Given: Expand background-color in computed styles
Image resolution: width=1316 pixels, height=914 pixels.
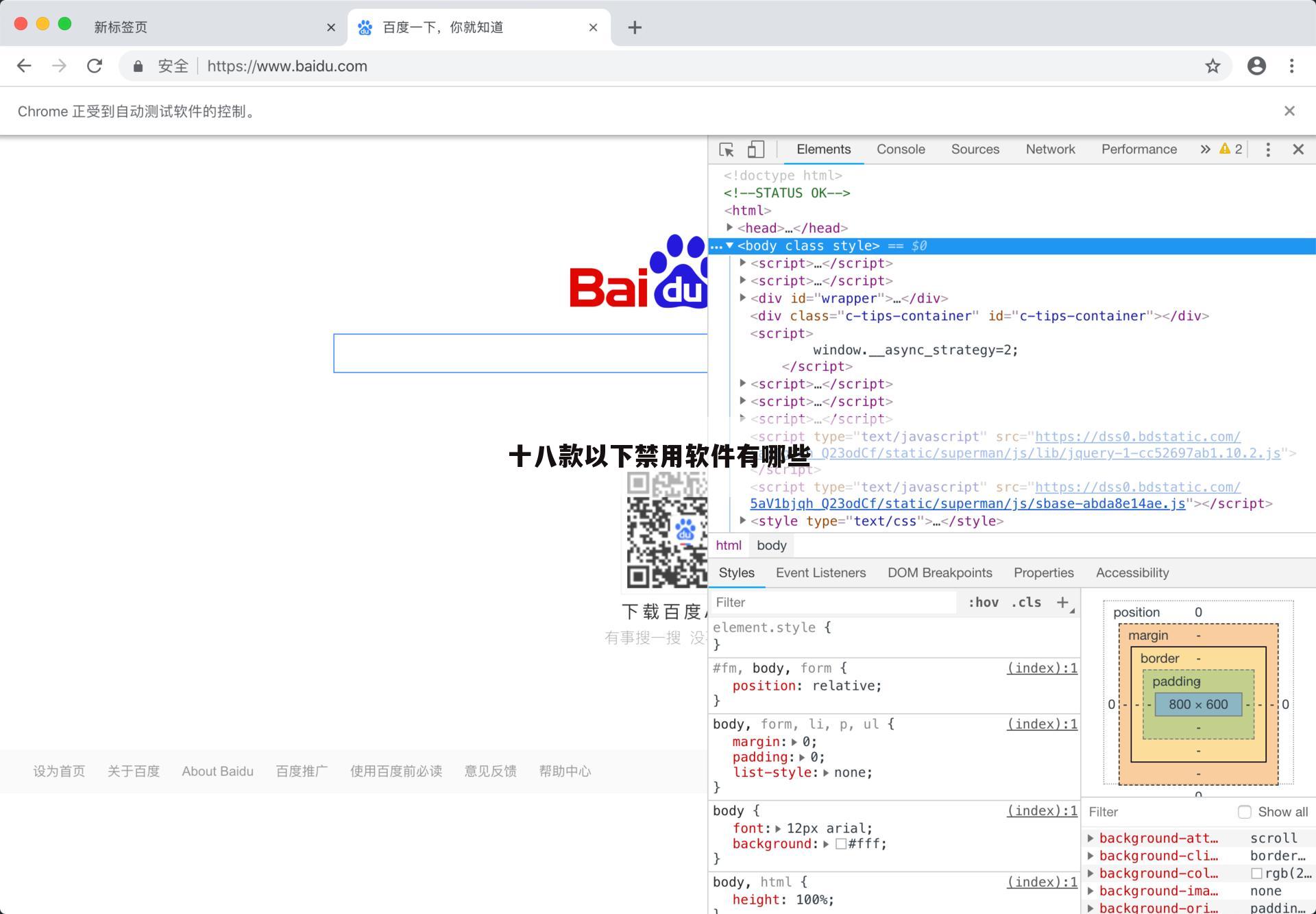Looking at the screenshot, I should [1090, 874].
